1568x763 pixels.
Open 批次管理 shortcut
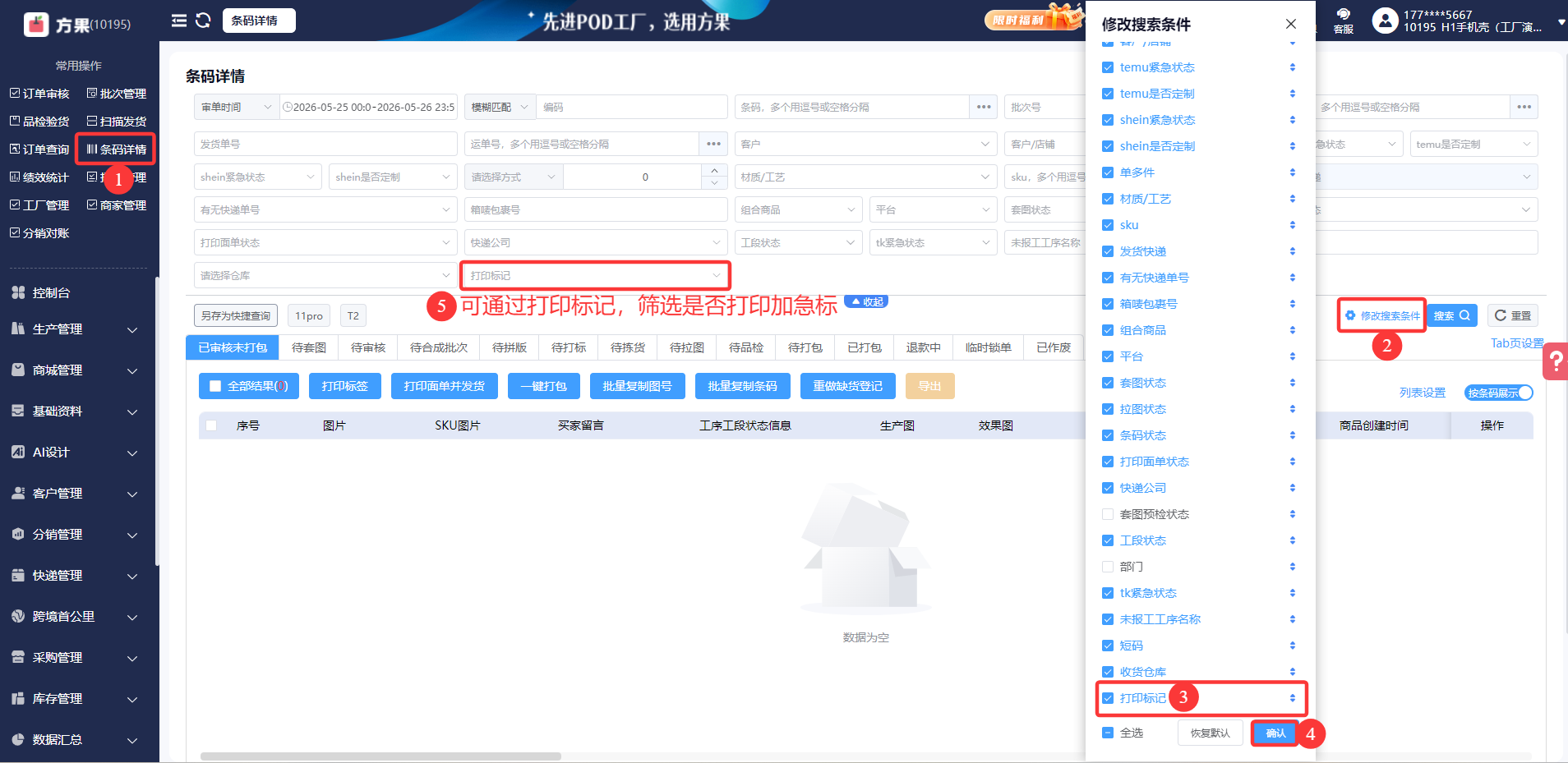(117, 94)
